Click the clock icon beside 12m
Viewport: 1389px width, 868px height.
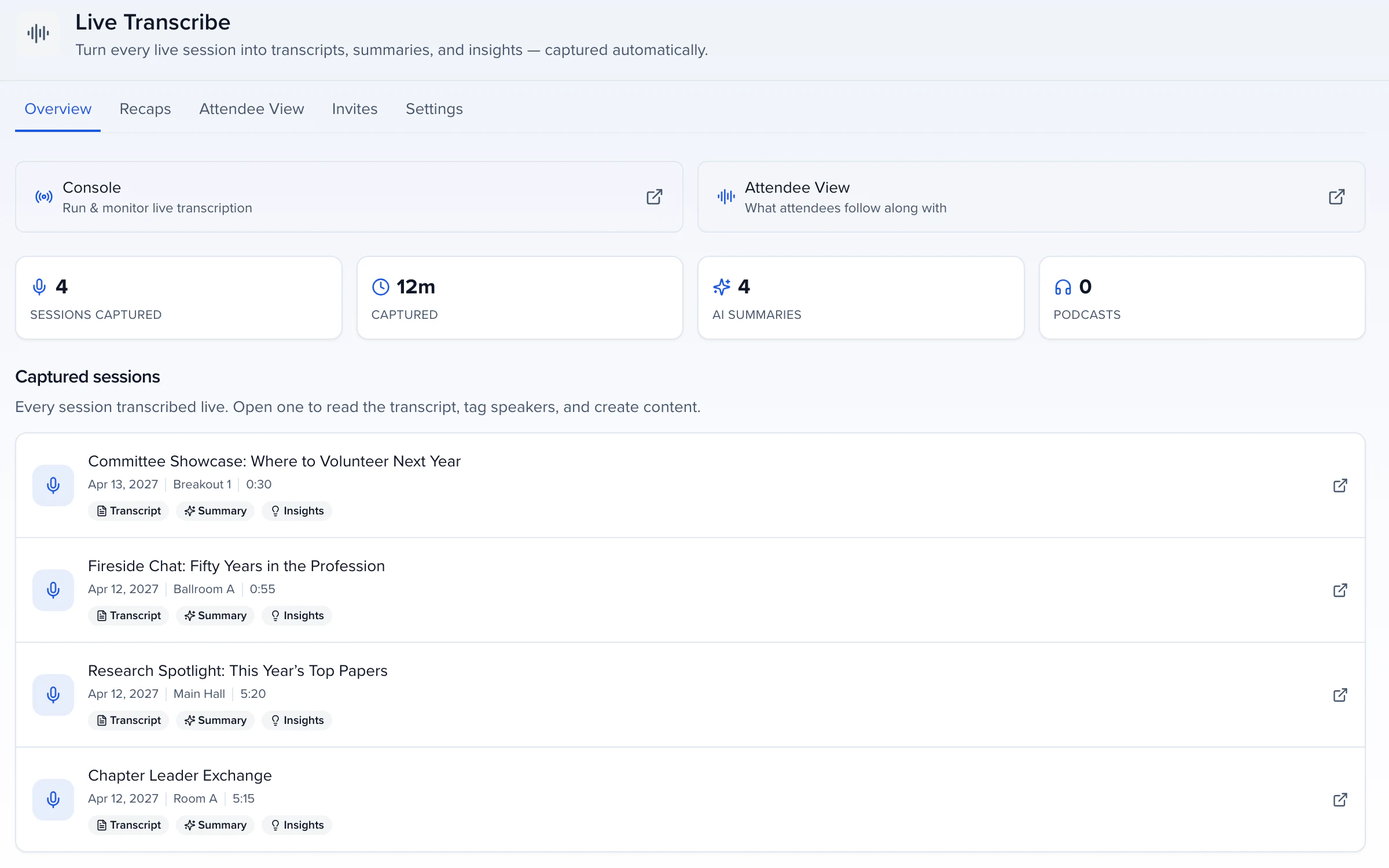click(x=380, y=287)
